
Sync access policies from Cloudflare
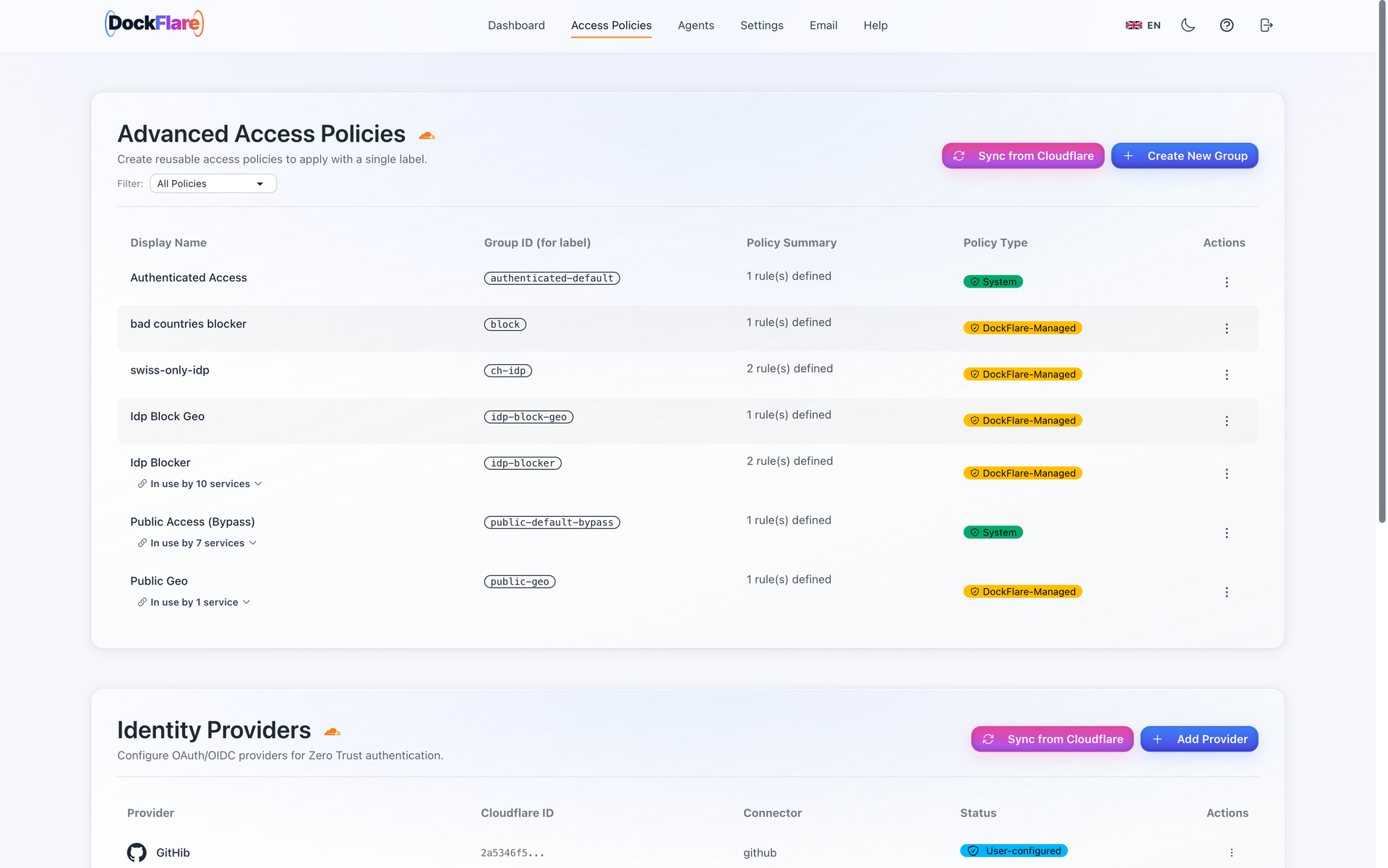coord(1023,156)
